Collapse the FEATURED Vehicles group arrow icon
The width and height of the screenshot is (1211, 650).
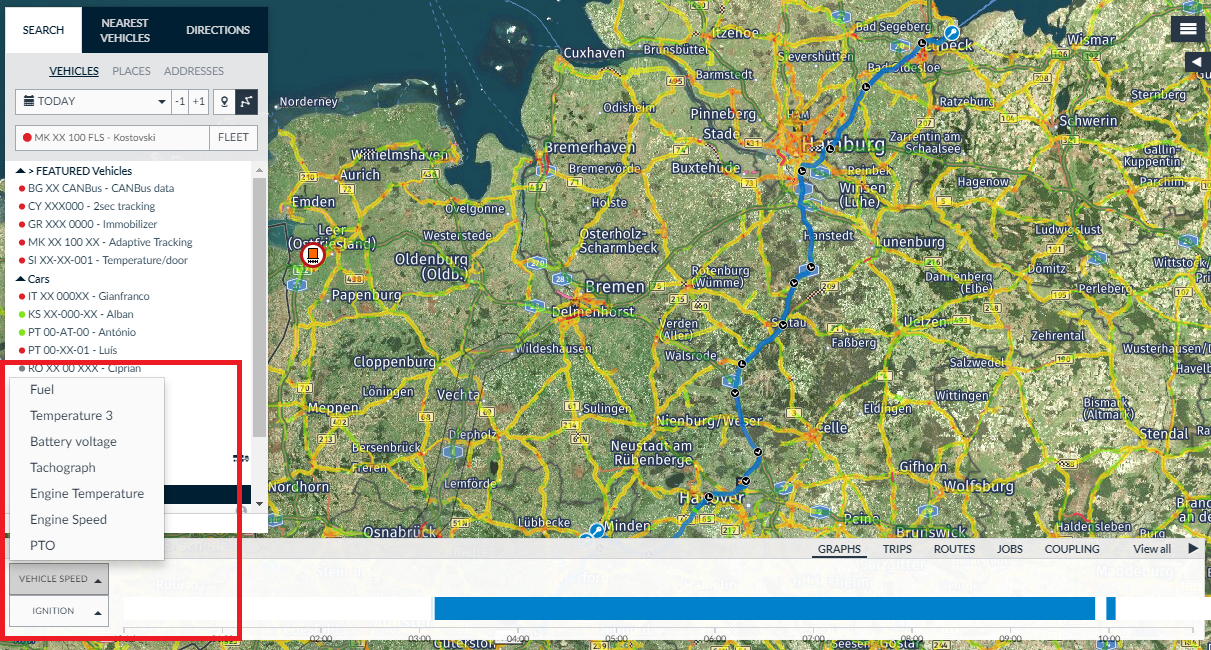click(18, 170)
